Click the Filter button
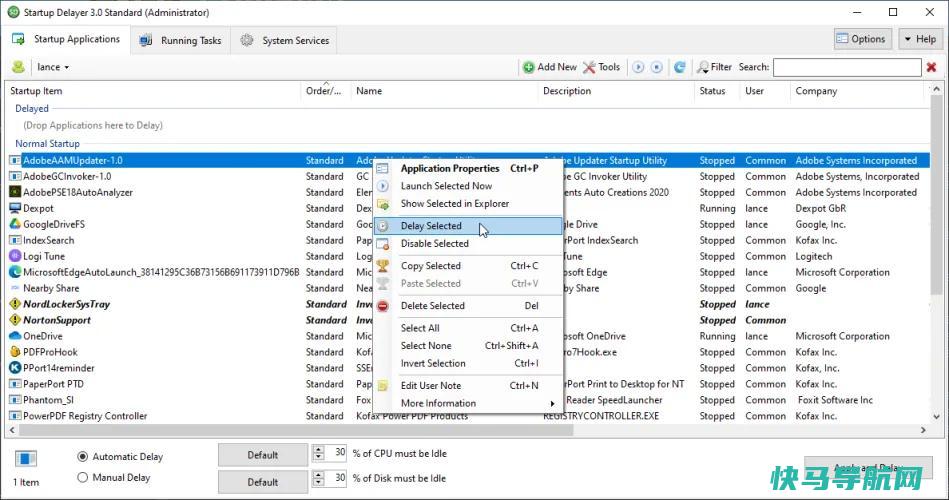The height and width of the screenshot is (500, 949). 714,67
